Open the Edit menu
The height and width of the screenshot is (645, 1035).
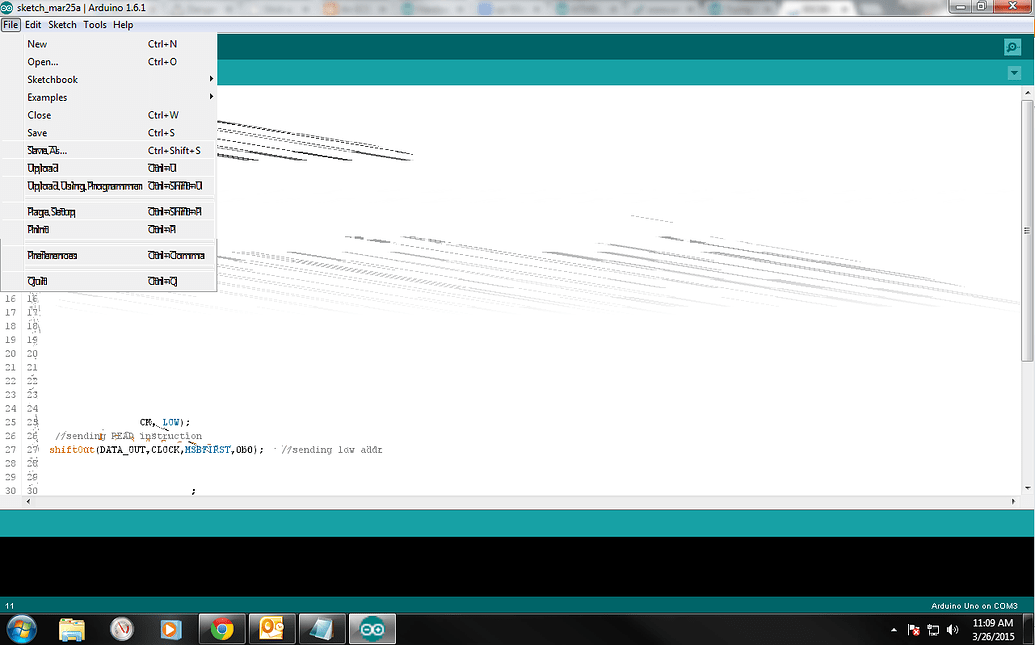pos(33,24)
